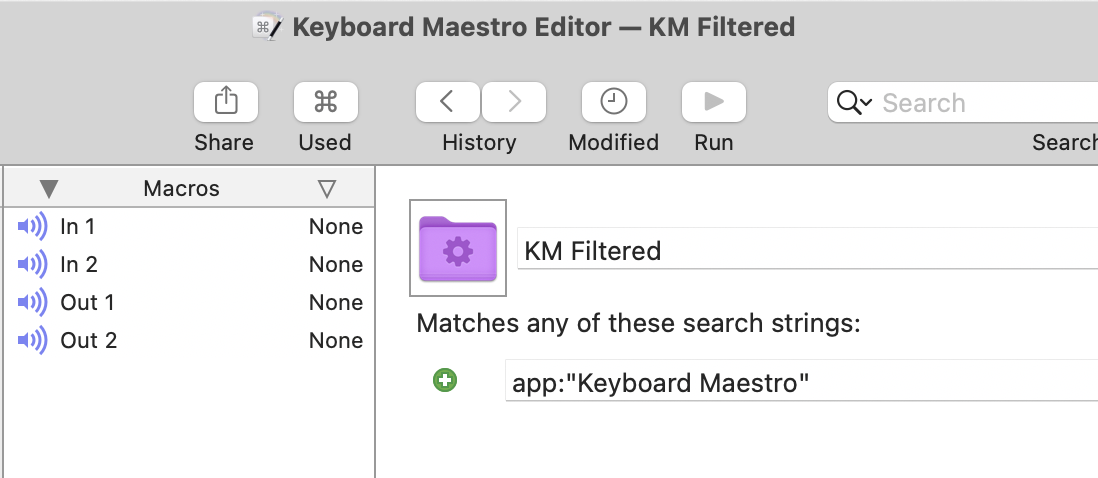Click the Macros column header label
The height and width of the screenshot is (478, 1098).
[x=181, y=188]
